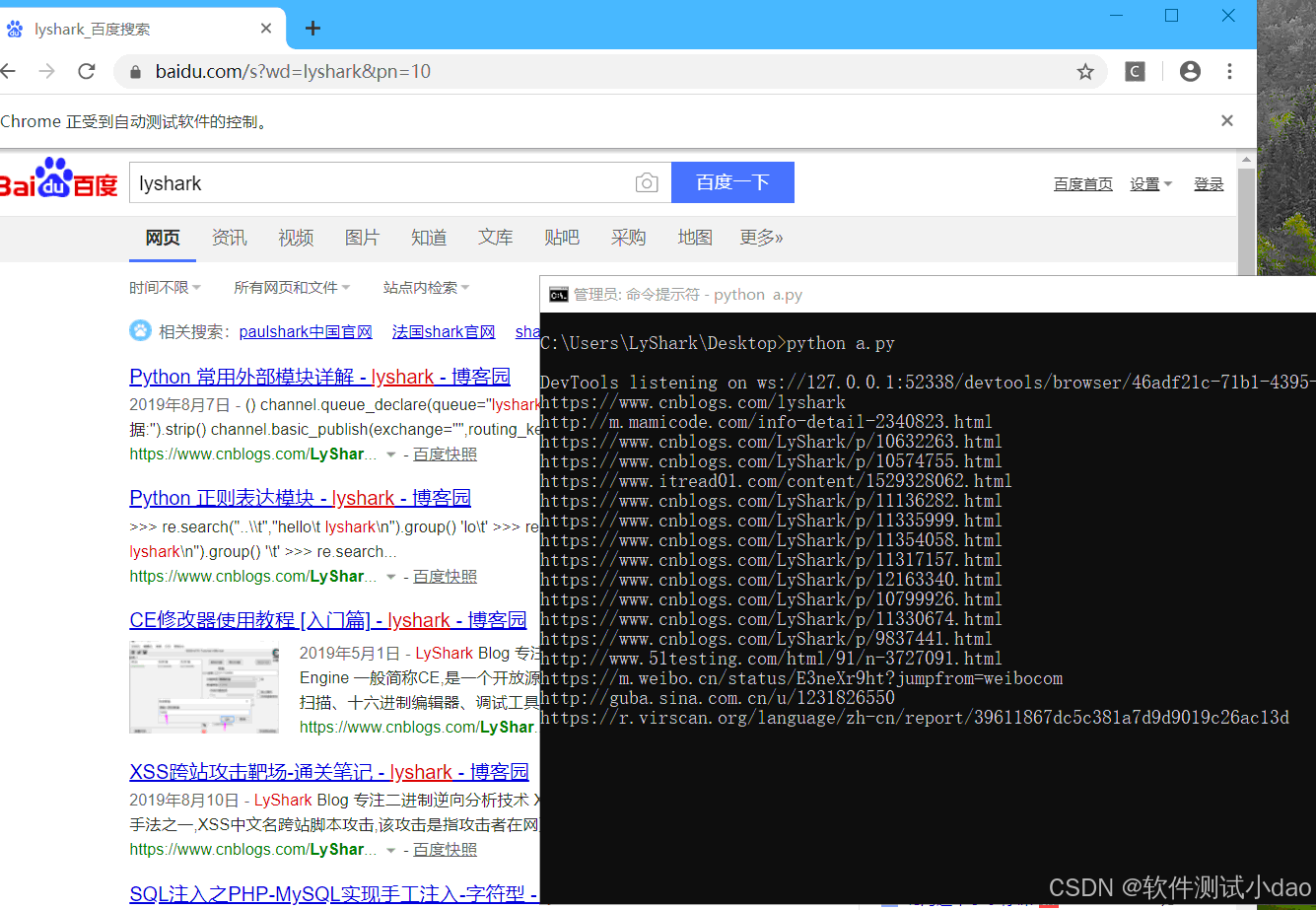This screenshot has width=1316, height=910.
Task: Click the DevTools listening output line
Action: click(x=928, y=383)
